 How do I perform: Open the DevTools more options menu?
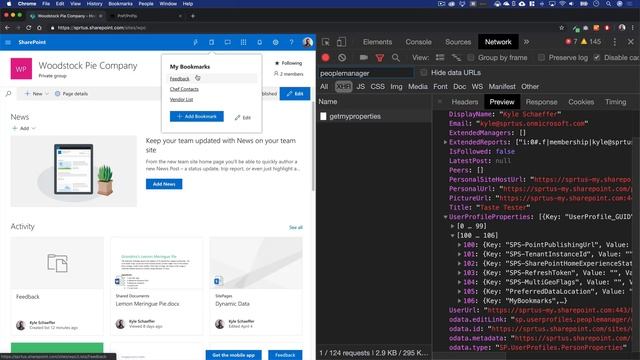click(615, 42)
